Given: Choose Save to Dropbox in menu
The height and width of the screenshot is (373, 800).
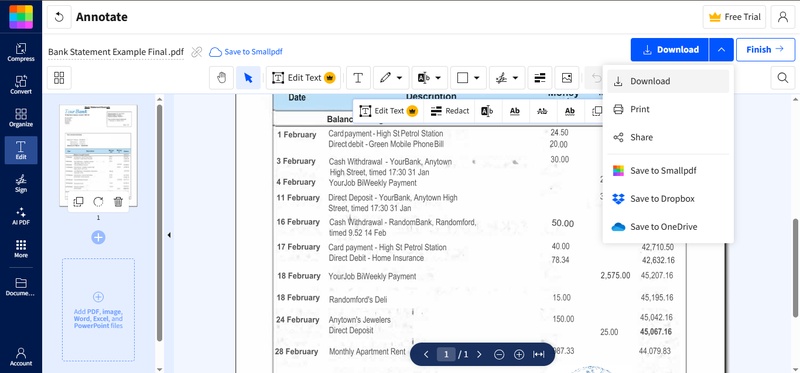Looking at the screenshot, I should pyautogui.click(x=668, y=198).
